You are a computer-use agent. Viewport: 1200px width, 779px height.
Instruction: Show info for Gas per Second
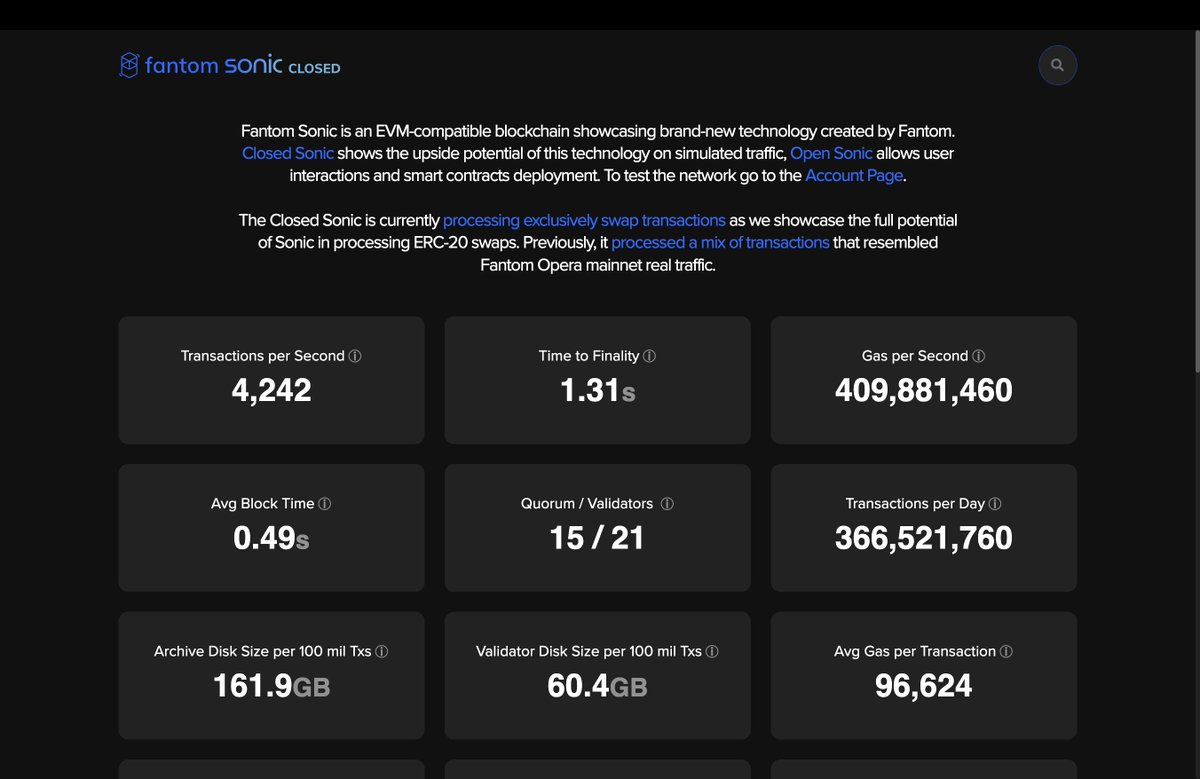tap(979, 356)
